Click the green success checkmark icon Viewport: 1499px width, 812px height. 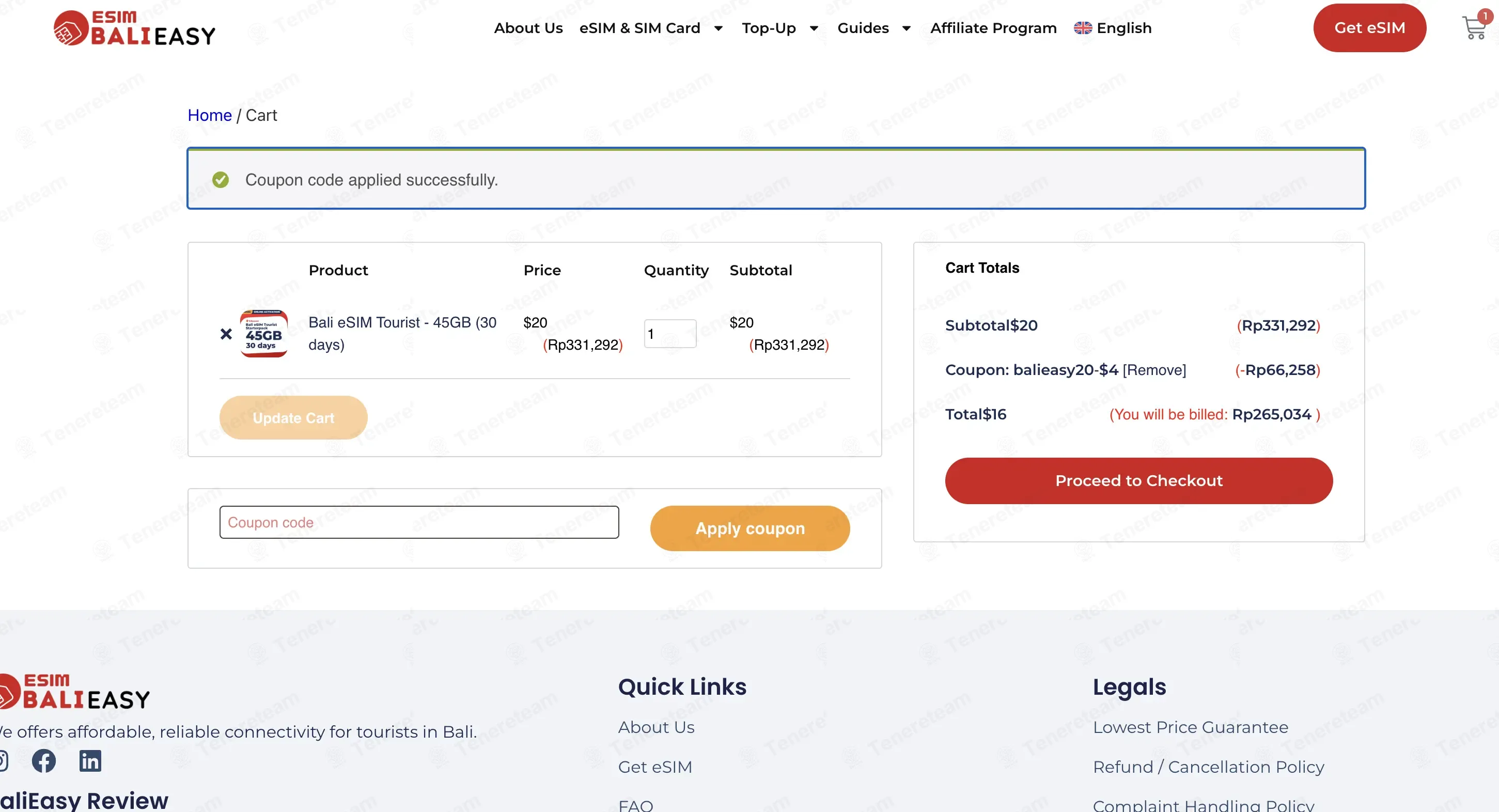click(x=221, y=180)
